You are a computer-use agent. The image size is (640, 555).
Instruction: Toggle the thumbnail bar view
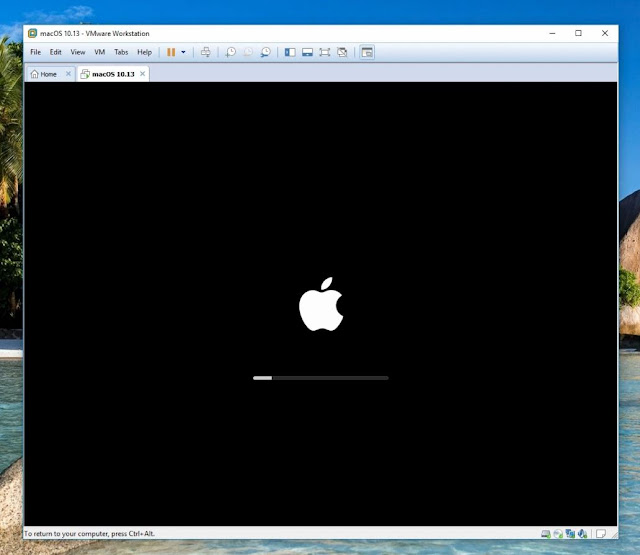pyautogui.click(x=307, y=52)
